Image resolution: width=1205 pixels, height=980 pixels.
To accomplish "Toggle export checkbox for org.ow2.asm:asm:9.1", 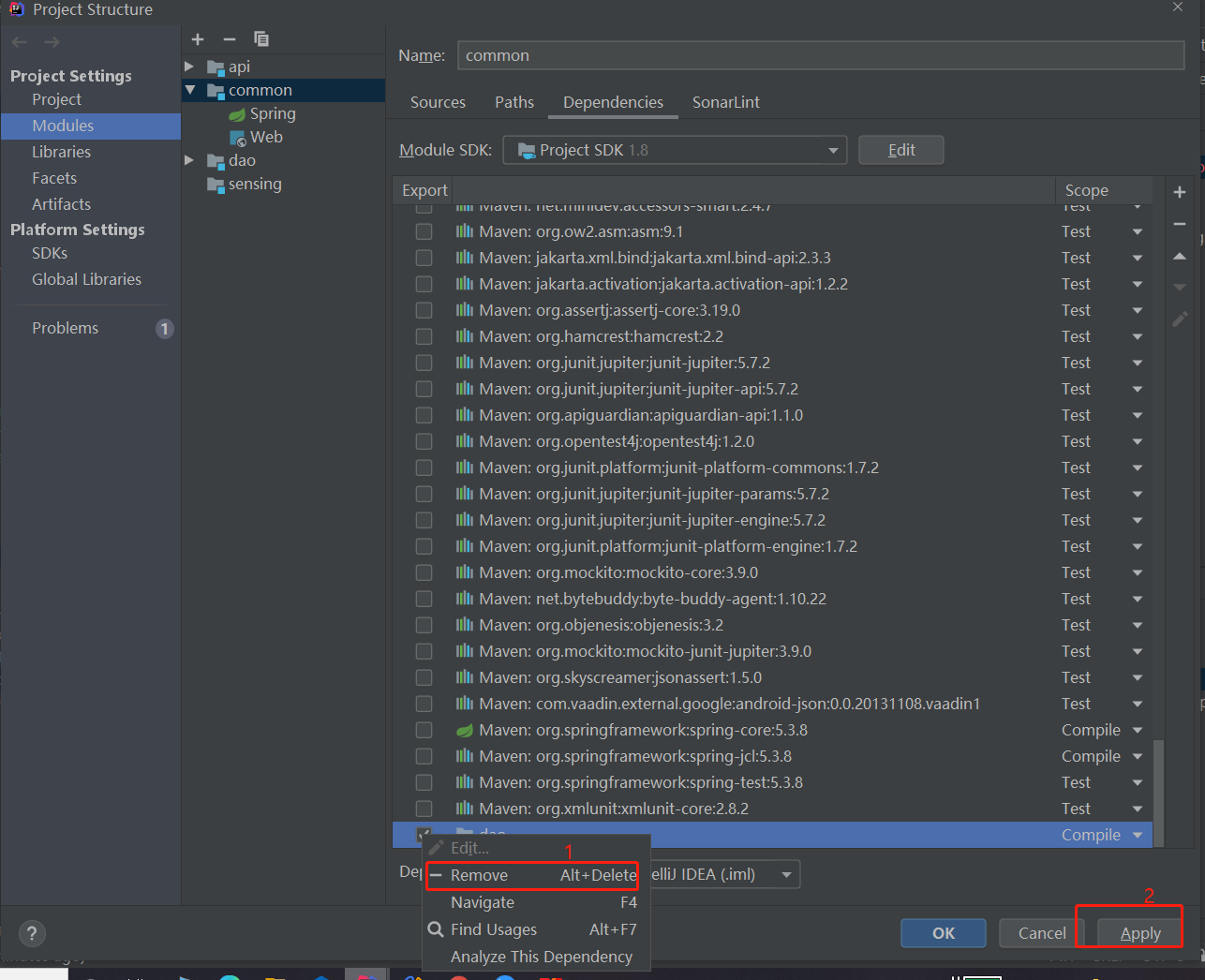I will tap(424, 231).
